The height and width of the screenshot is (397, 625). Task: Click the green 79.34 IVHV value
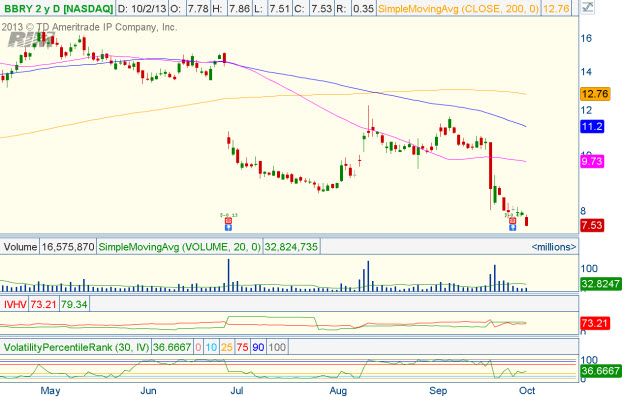[x=75, y=305]
